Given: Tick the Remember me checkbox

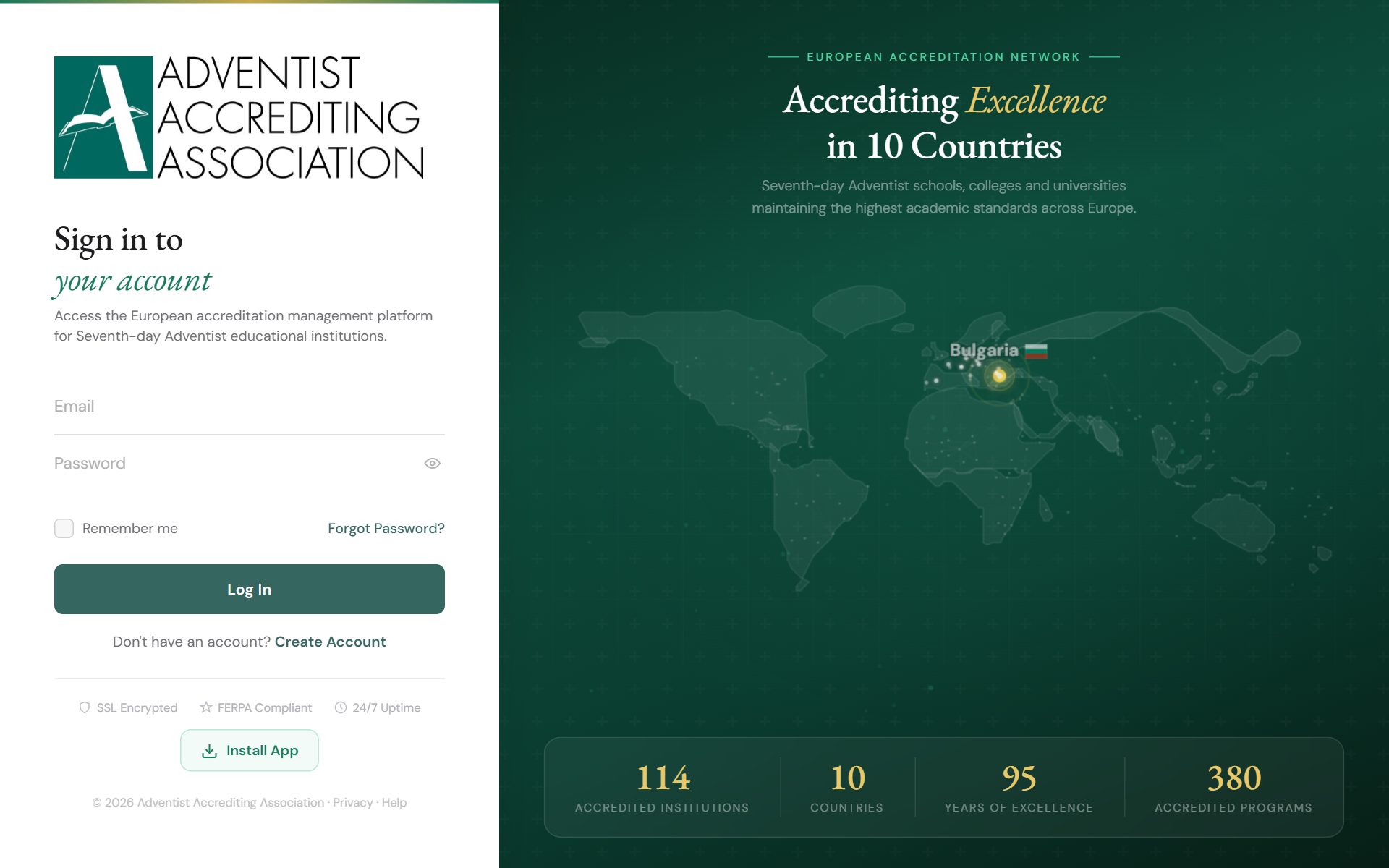Looking at the screenshot, I should (64, 528).
